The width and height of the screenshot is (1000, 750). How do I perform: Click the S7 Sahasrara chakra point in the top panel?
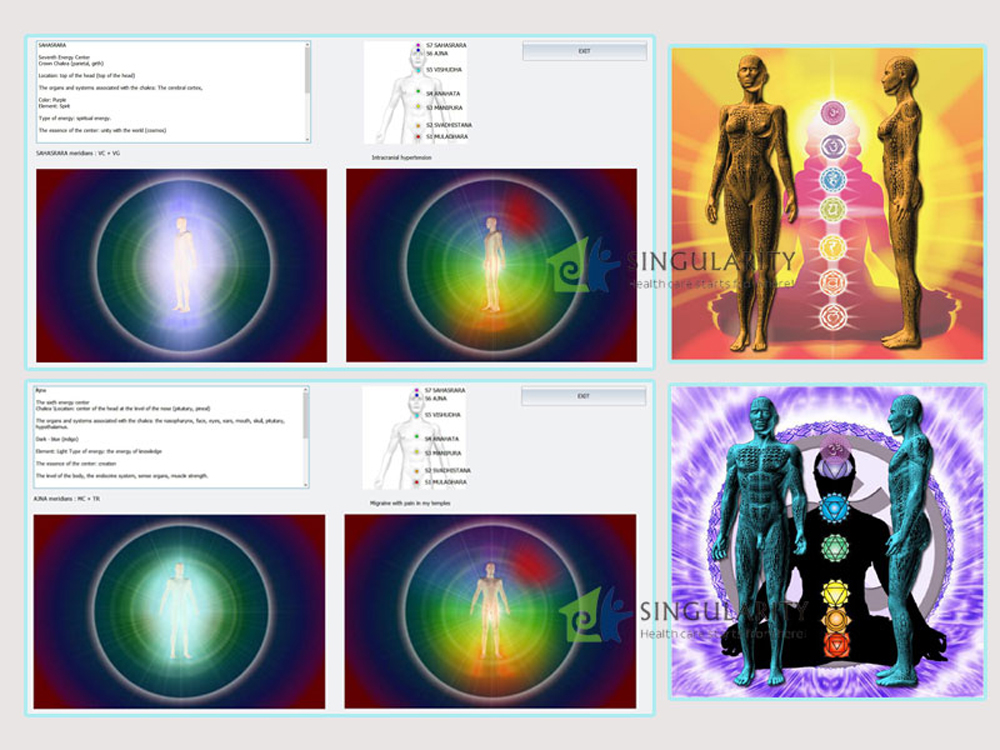417,46
